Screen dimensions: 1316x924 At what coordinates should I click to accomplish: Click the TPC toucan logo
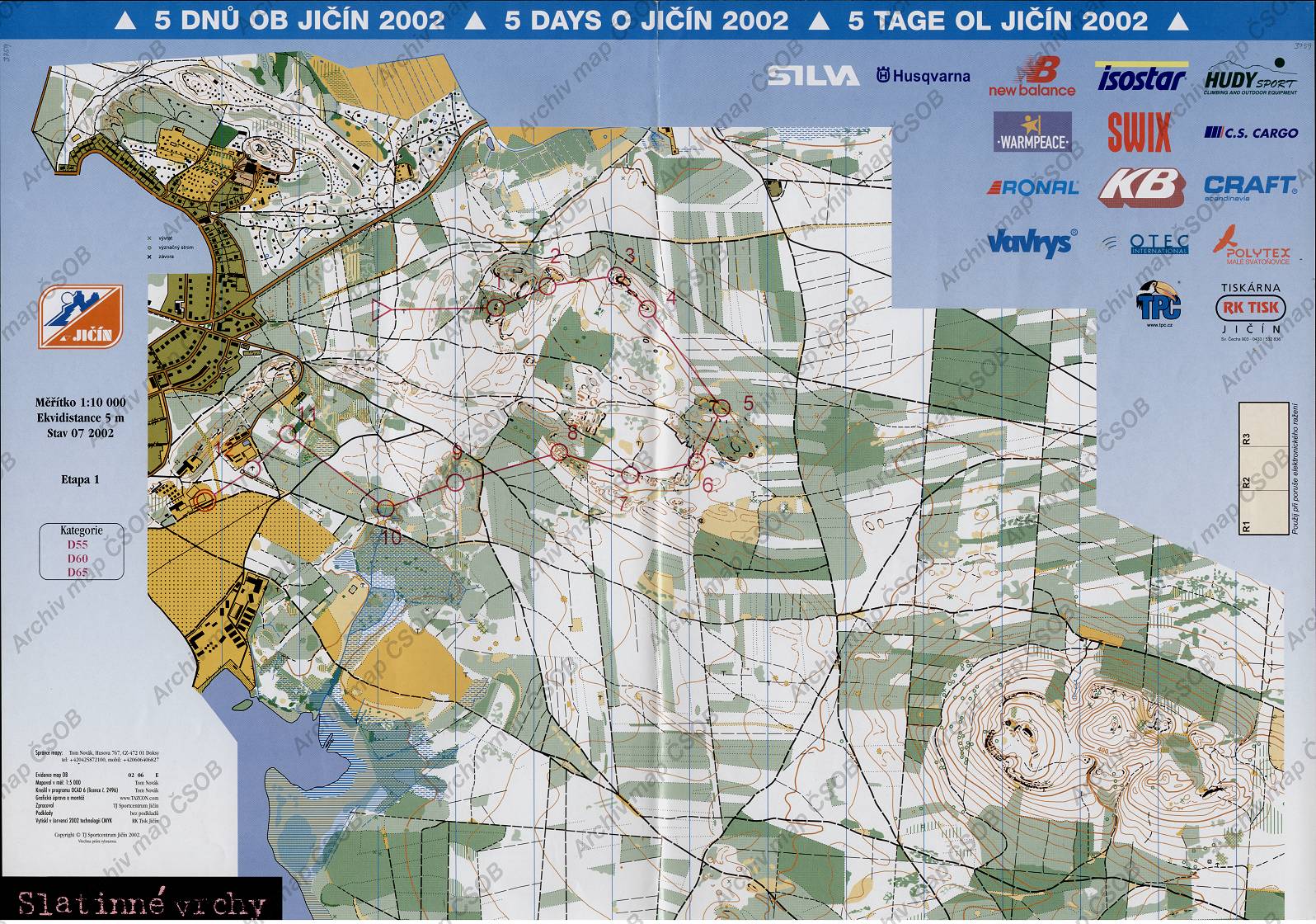[1159, 304]
